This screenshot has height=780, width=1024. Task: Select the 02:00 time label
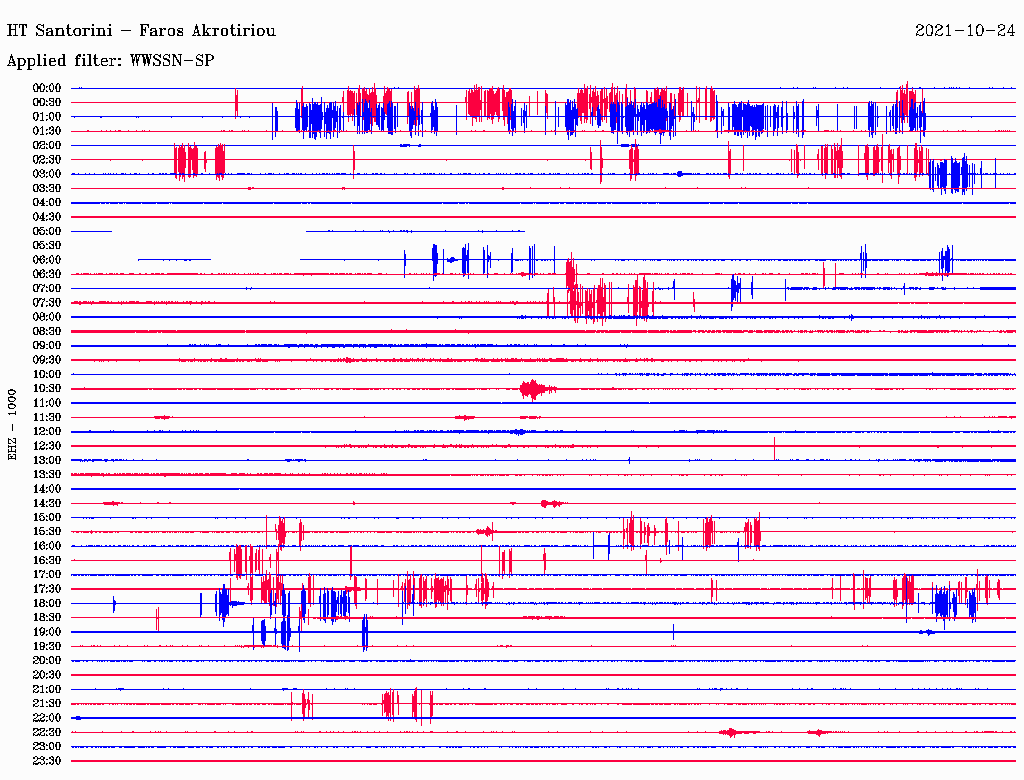(47, 146)
